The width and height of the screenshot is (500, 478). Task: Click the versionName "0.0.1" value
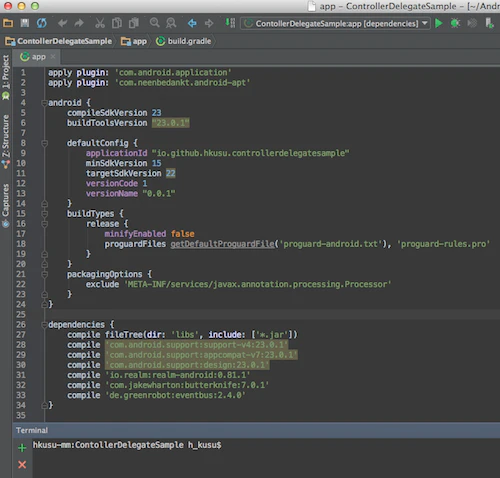159,193
